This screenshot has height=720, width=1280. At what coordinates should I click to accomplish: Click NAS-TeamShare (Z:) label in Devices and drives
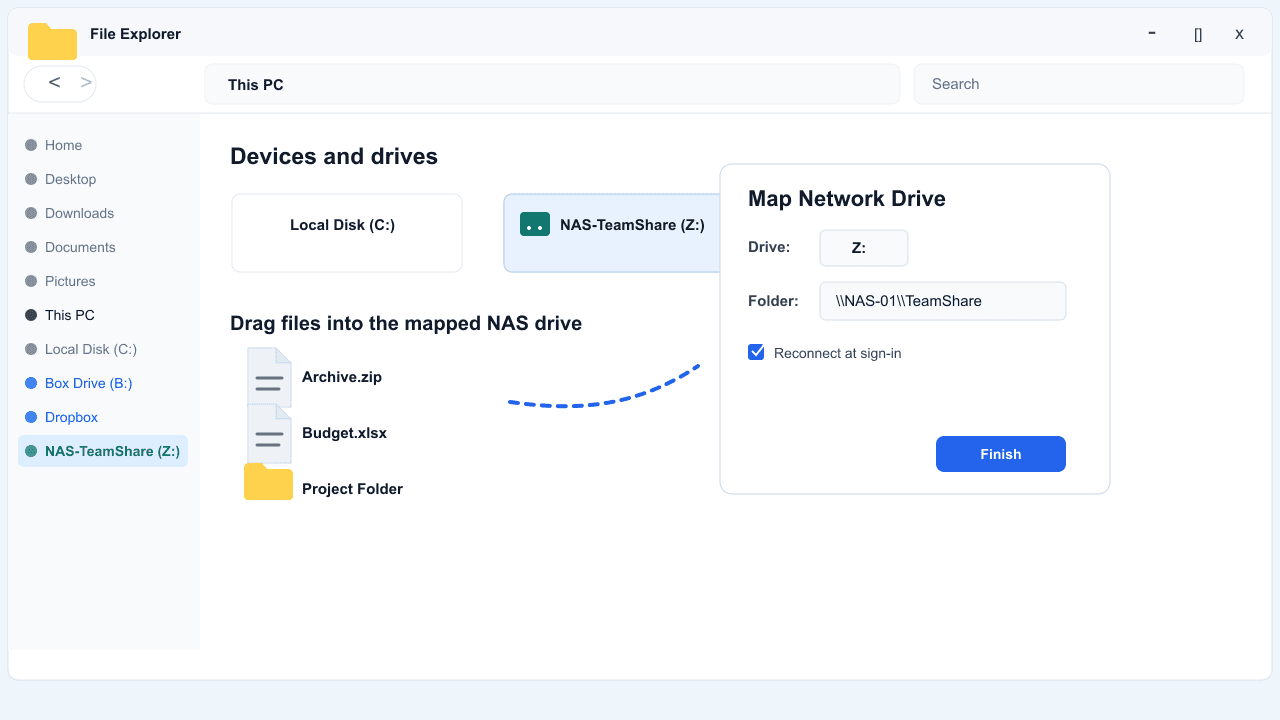pyautogui.click(x=632, y=225)
